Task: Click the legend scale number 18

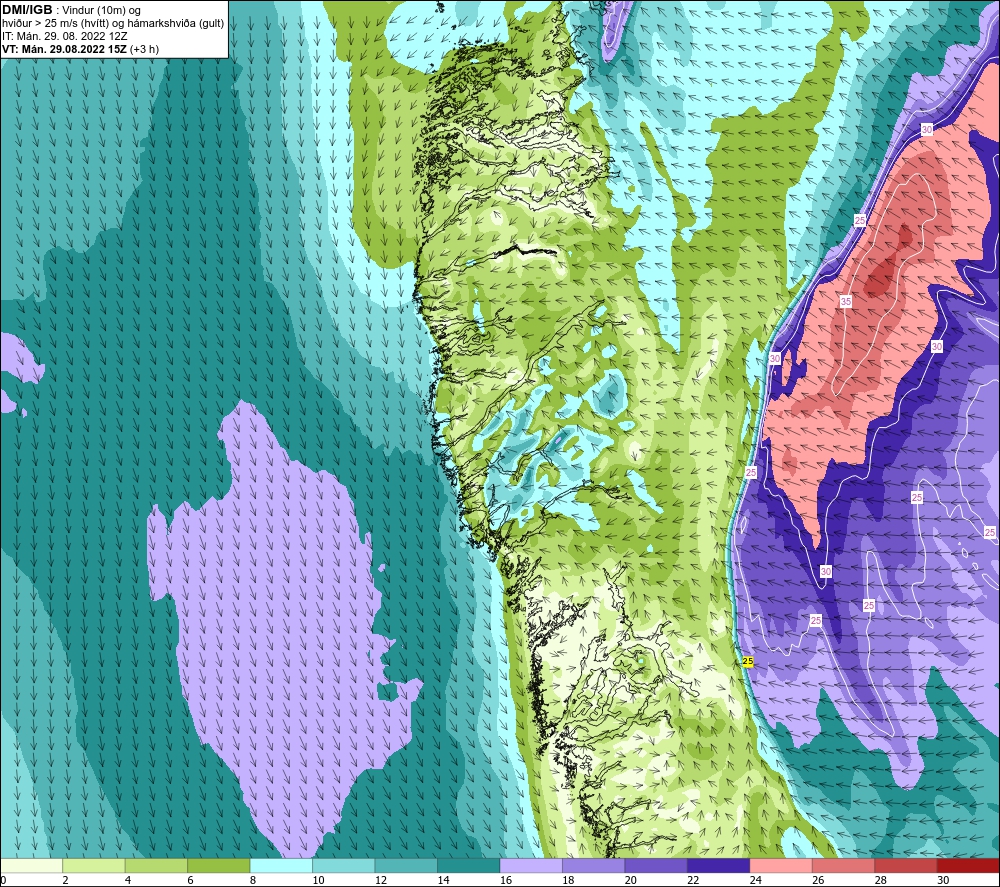Action: (568, 880)
